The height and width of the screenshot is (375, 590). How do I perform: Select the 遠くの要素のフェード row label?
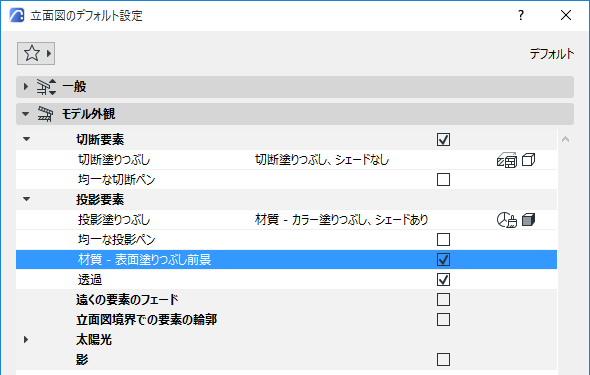click(x=127, y=300)
